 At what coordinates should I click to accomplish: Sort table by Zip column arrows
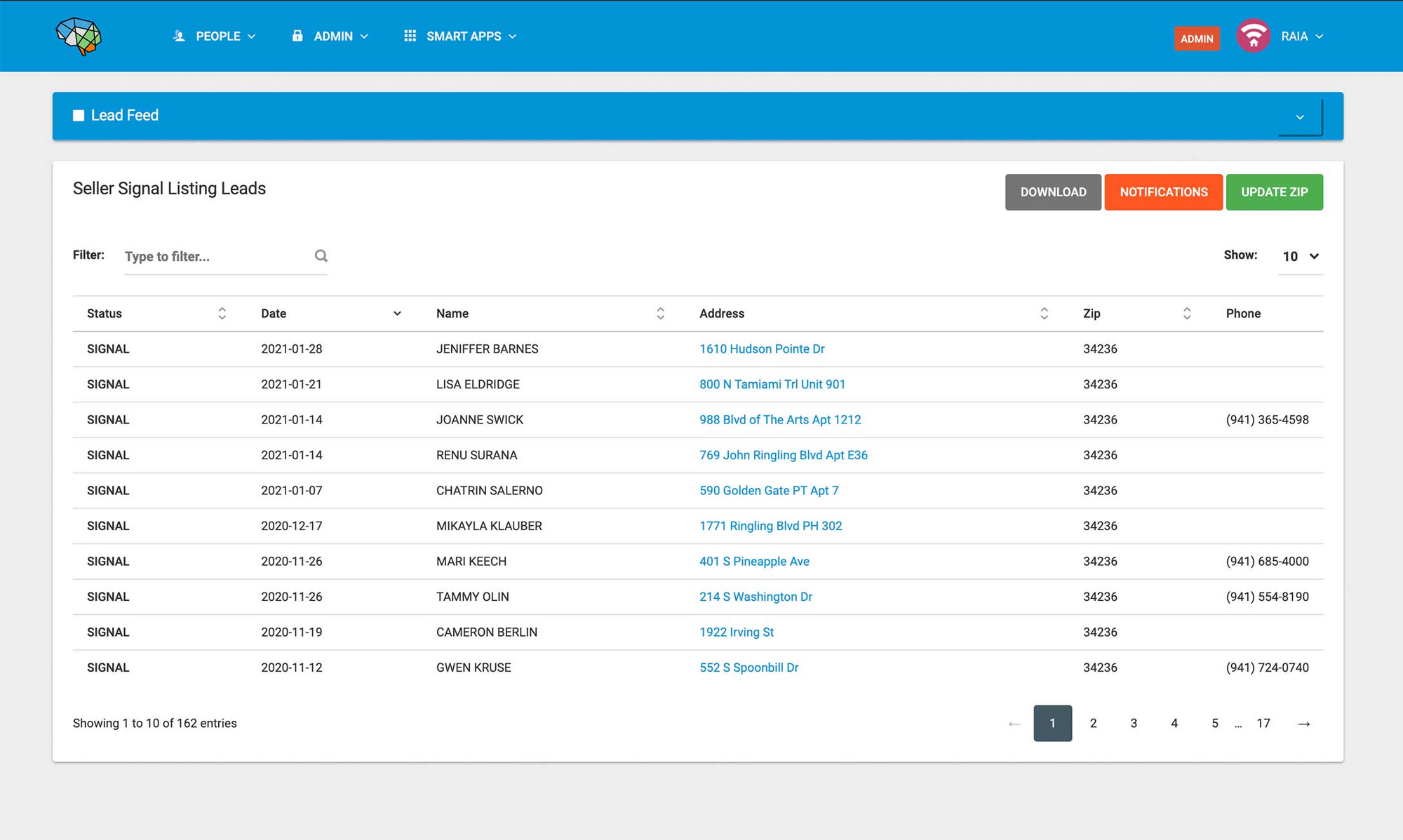(x=1187, y=313)
